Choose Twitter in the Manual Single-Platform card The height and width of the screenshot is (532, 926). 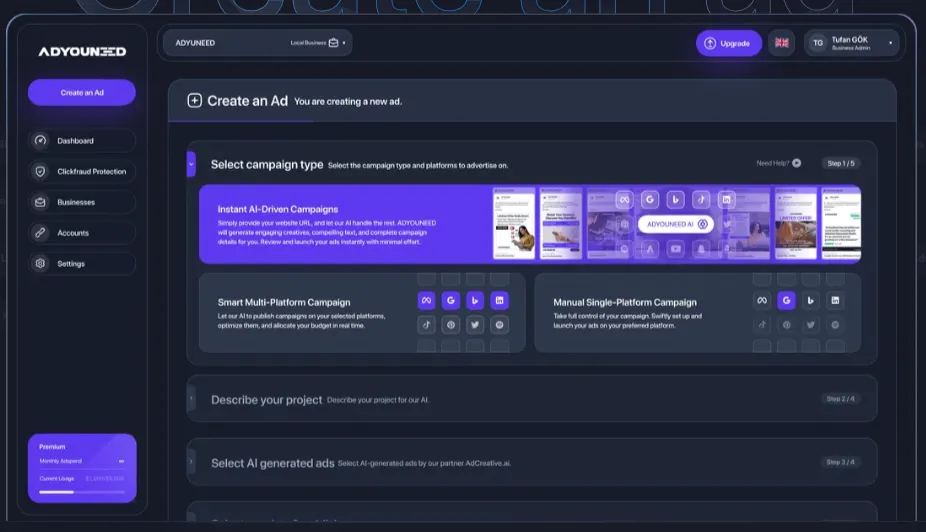(810, 325)
